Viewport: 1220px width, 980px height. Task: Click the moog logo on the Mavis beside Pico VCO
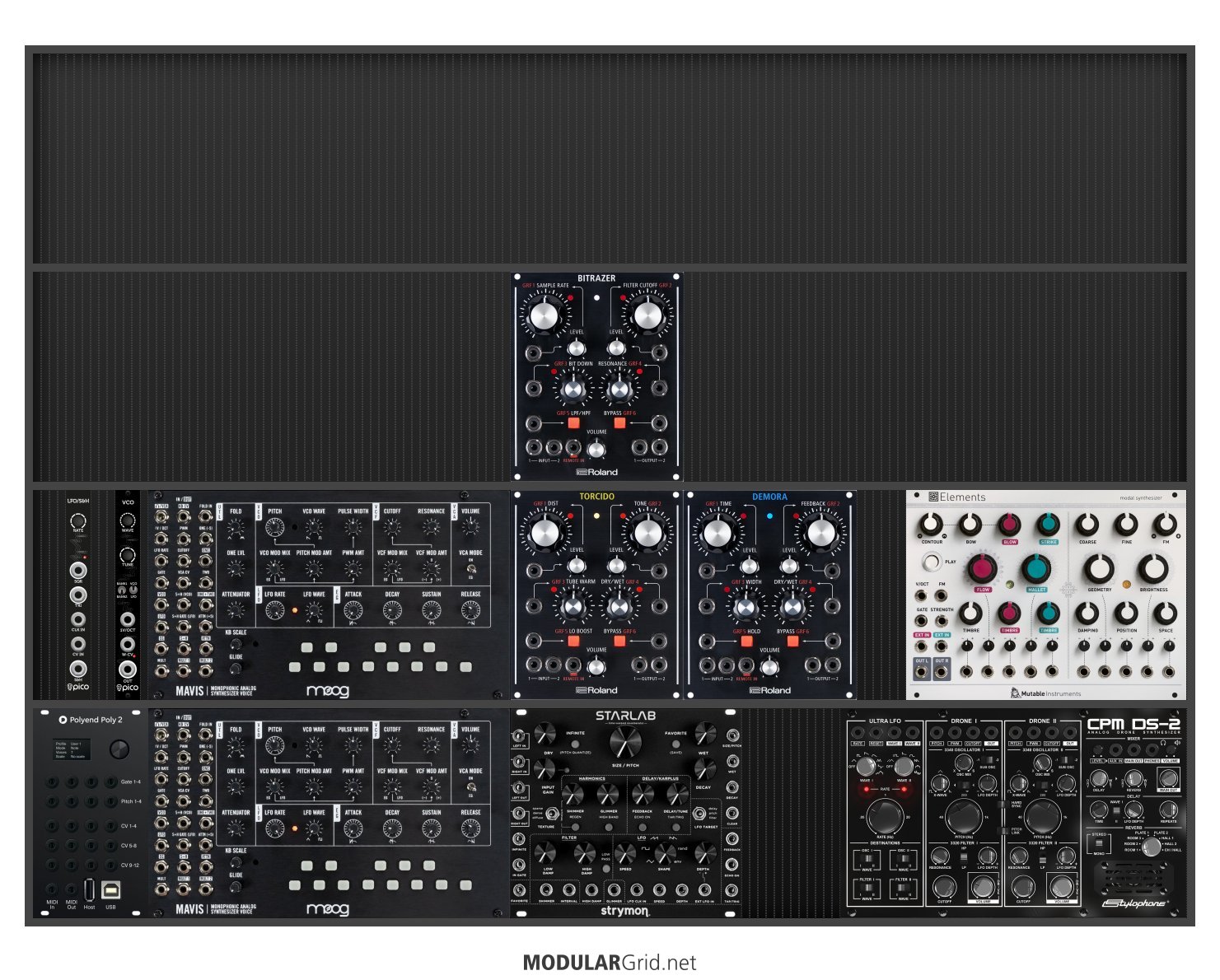(x=328, y=690)
